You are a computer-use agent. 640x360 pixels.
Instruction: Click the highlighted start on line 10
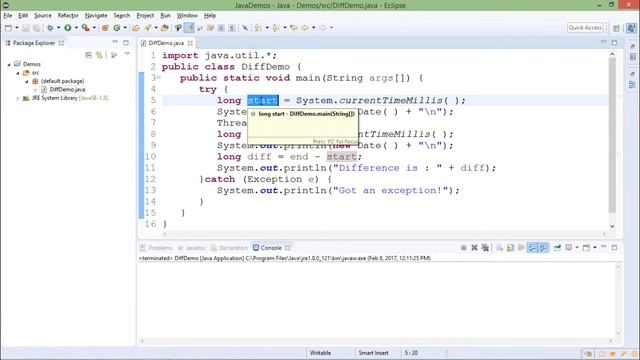click(x=341, y=157)
